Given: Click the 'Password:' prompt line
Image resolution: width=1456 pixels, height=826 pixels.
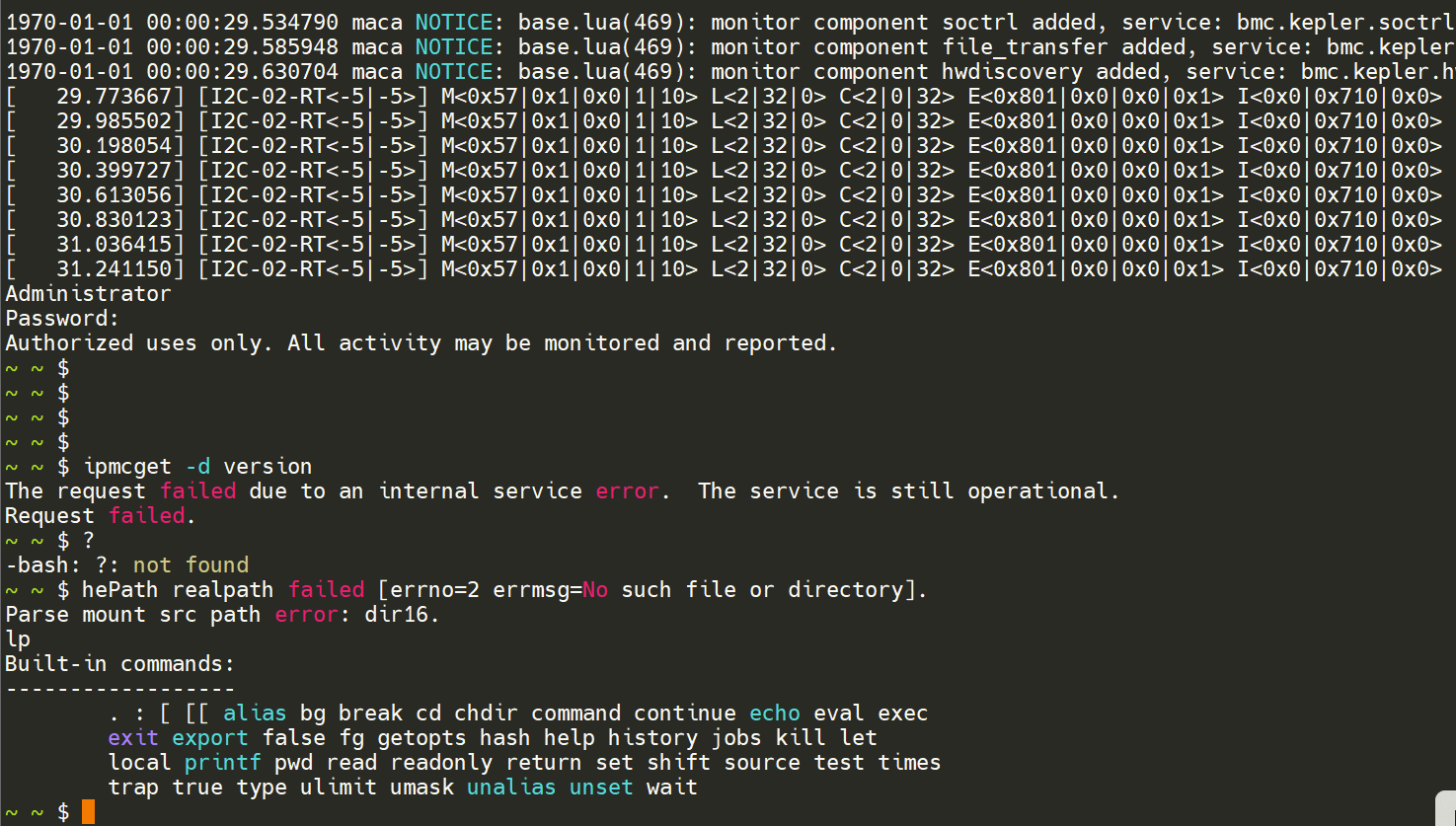Looking at the screenshot, I should [62, 318].
